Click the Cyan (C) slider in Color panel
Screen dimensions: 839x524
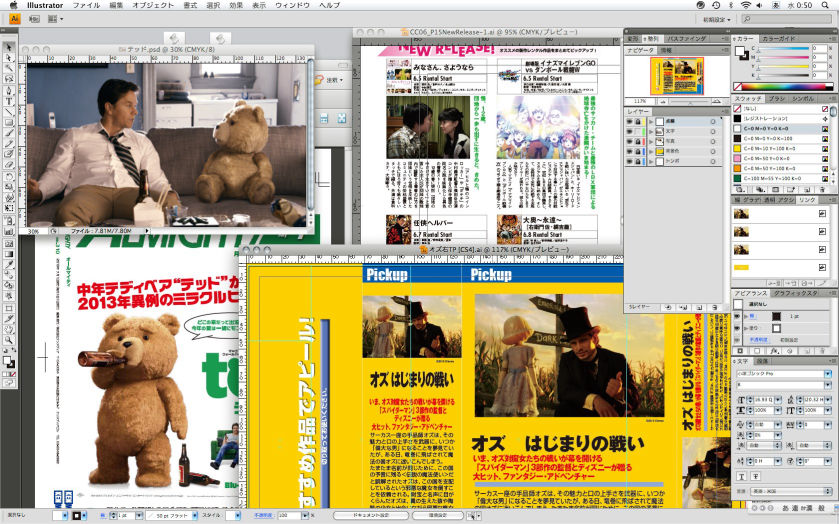[784, 49]
